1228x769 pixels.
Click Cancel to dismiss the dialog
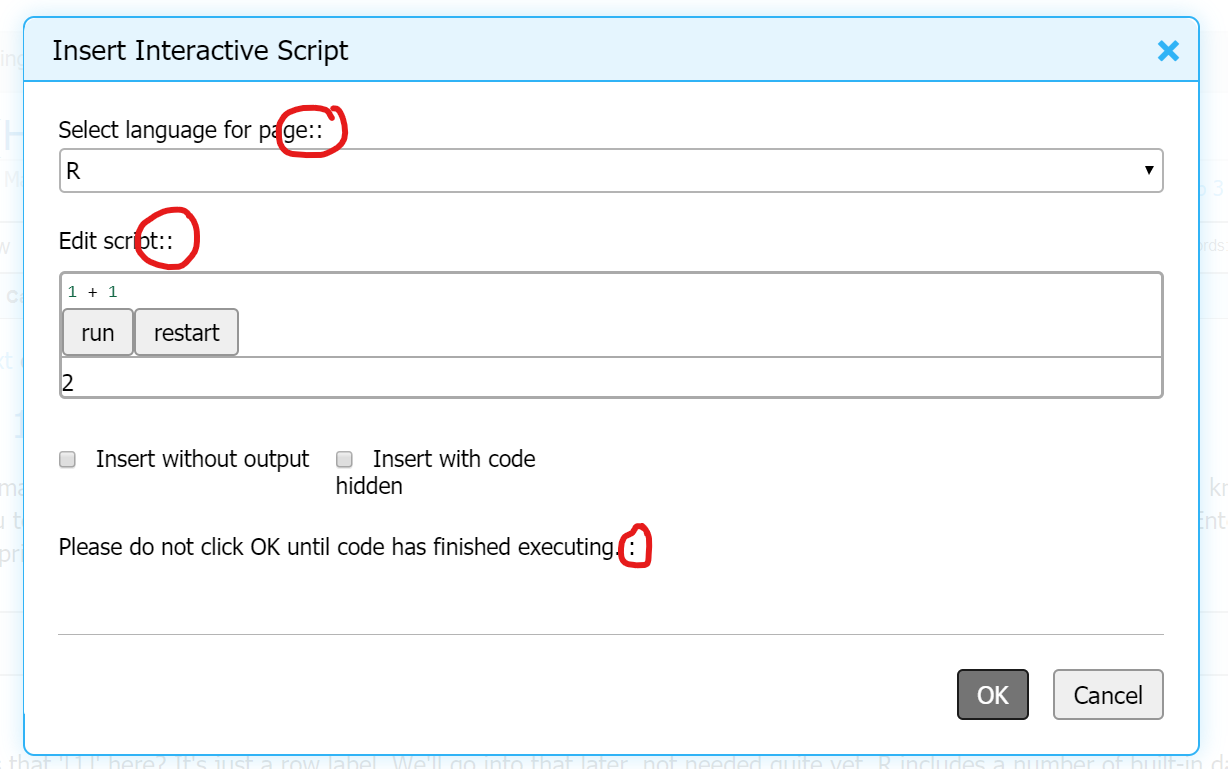1107,694
